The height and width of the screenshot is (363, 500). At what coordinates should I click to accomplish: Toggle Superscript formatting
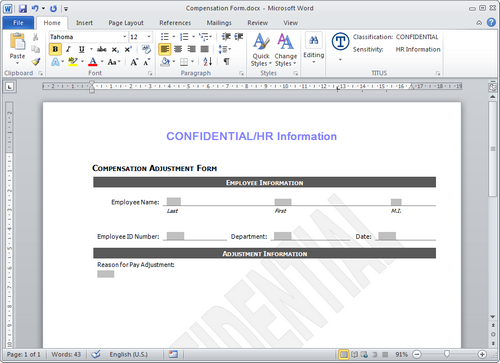point(128,49)
